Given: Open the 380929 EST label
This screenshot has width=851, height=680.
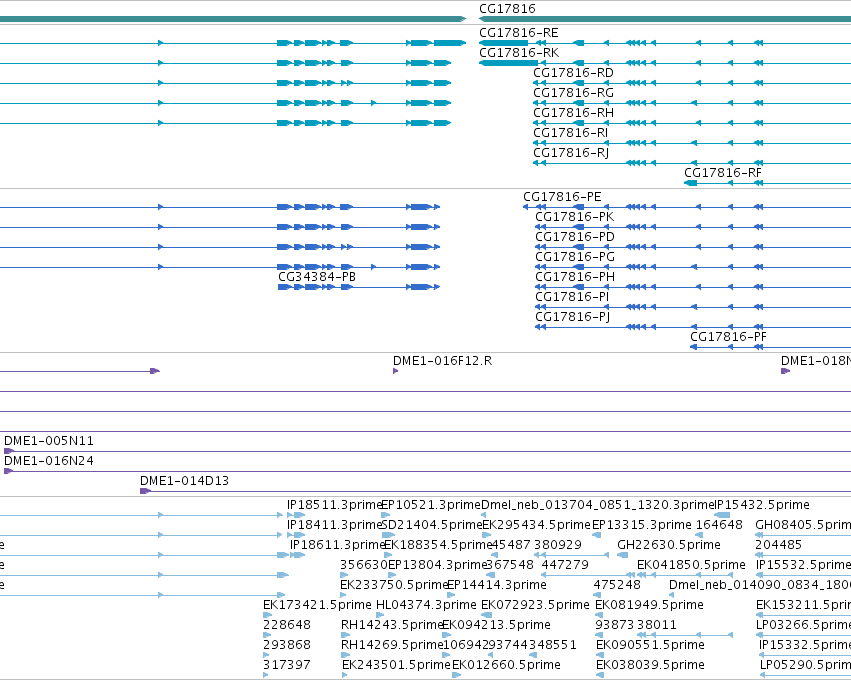Looking at the screenshot, I should (x=557, y=545).
